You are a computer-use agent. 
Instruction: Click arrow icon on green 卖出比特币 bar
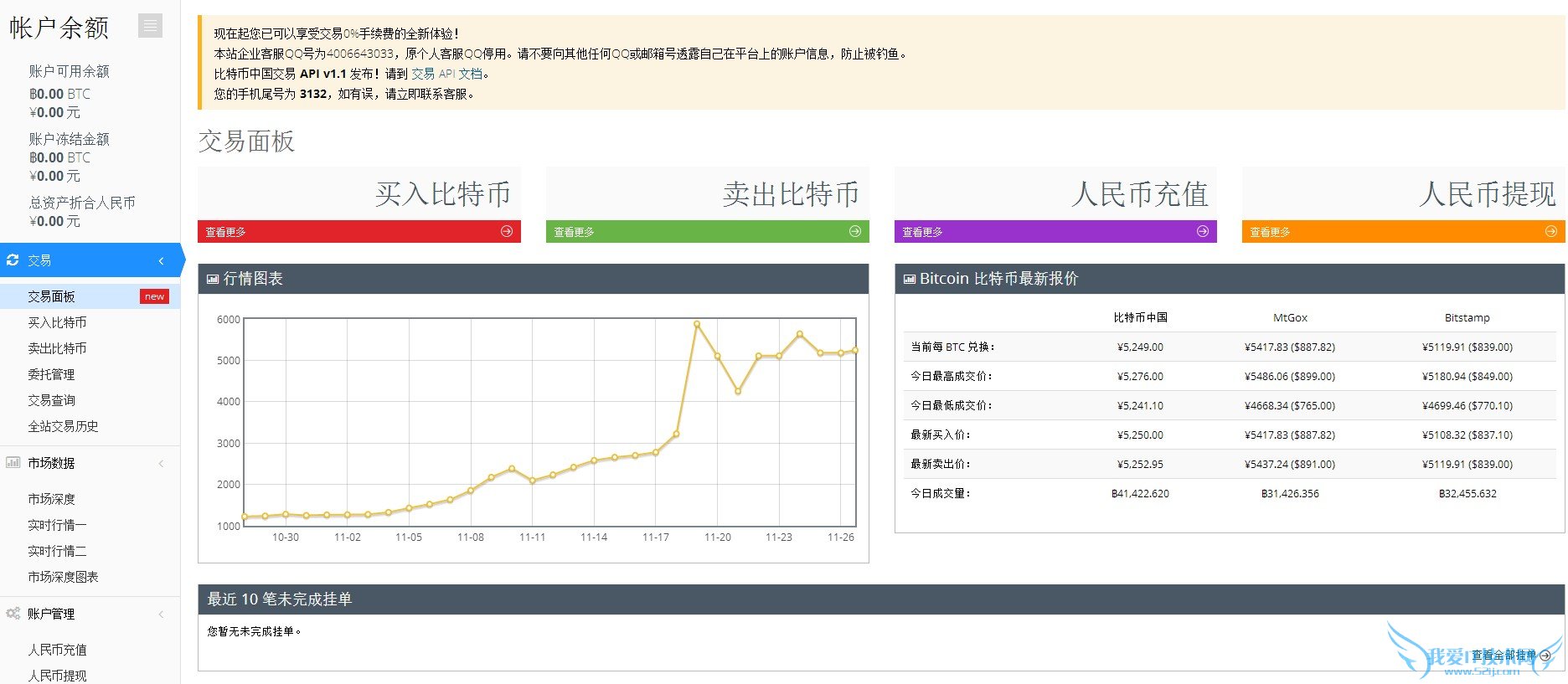[854, 232]
